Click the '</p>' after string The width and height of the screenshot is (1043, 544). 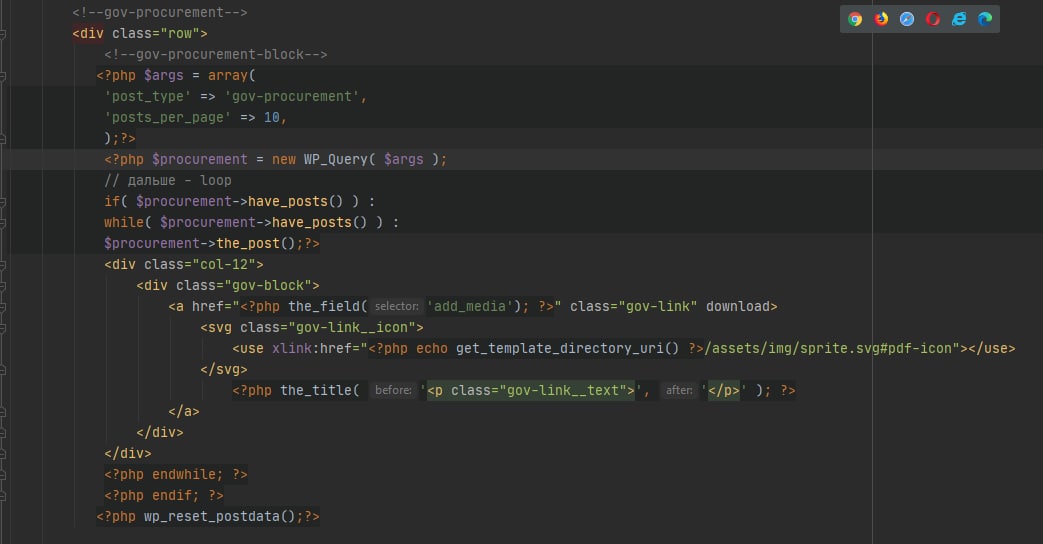[x=724, y=390]
